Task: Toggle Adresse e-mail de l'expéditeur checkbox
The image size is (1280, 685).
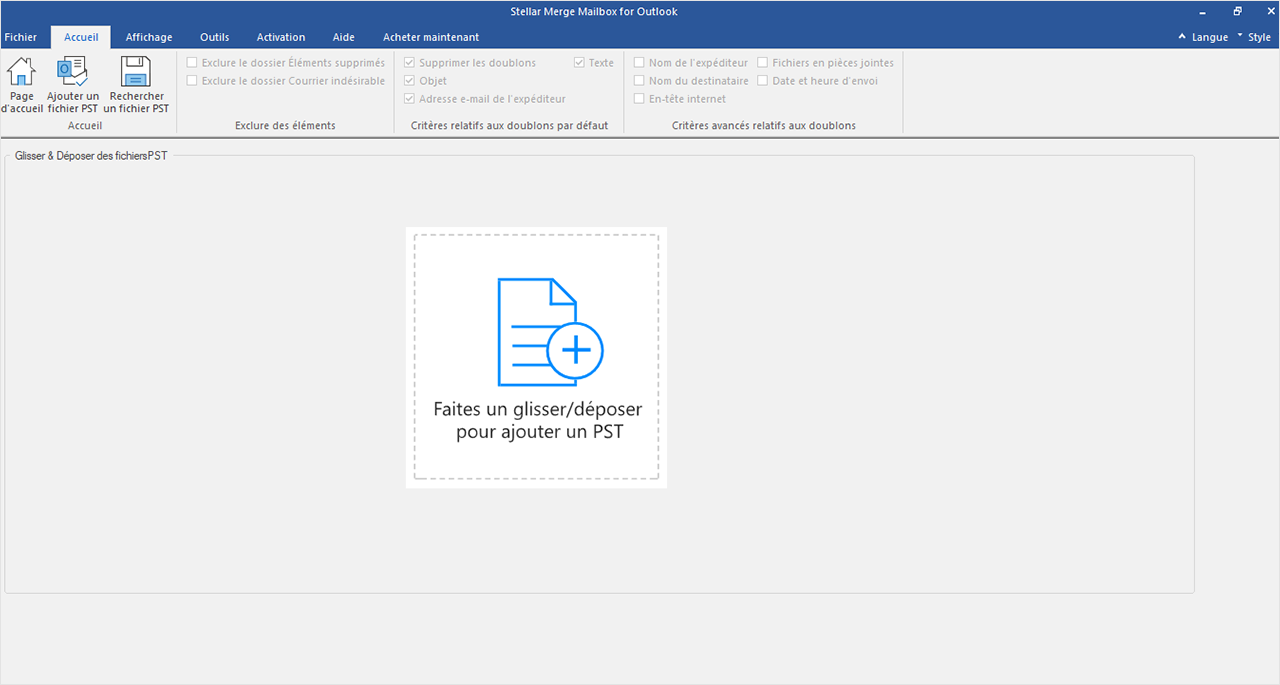Action: (410, 99)
